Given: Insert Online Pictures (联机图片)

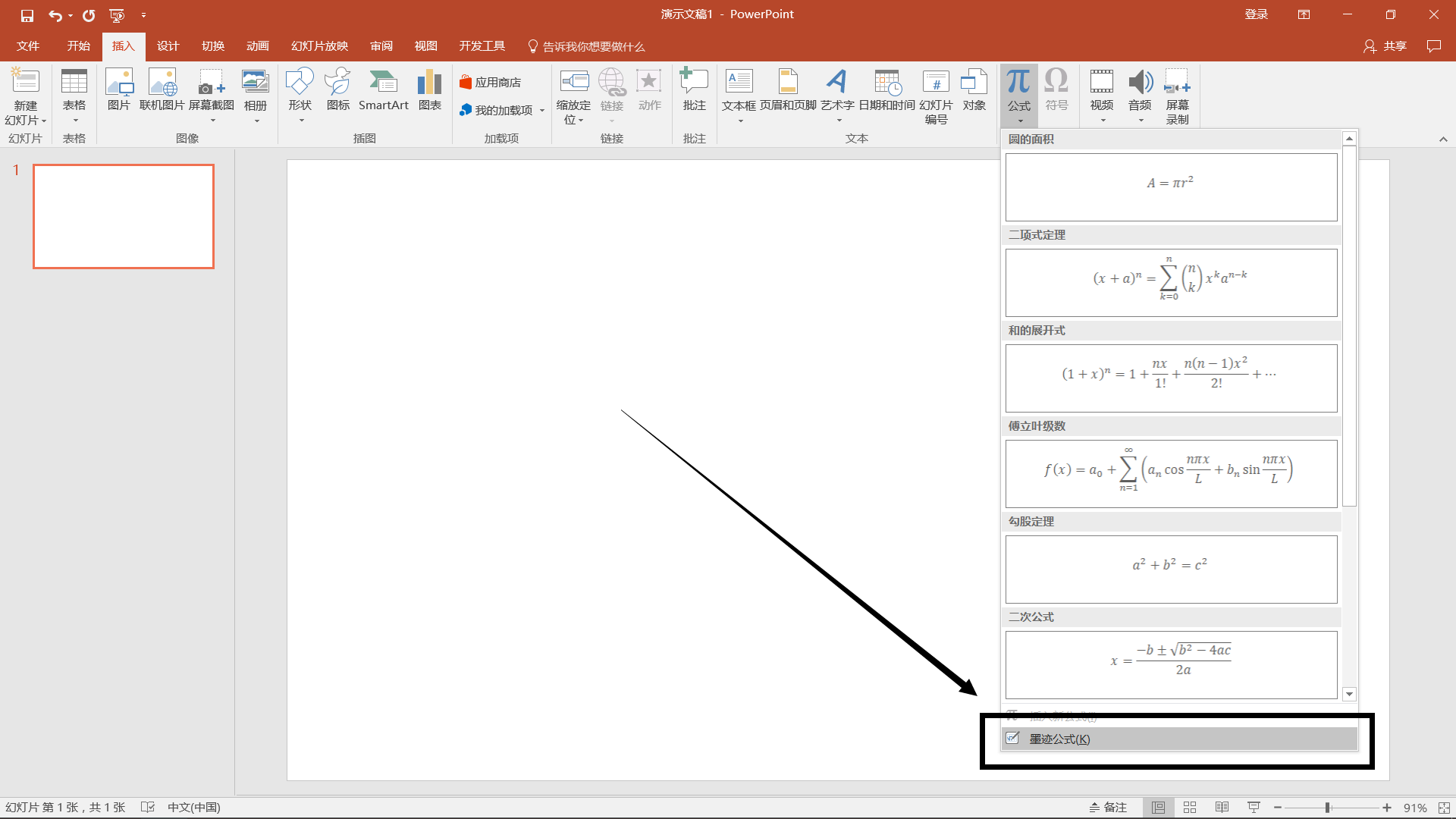Looking at the screenshot, I should point(162,91).
